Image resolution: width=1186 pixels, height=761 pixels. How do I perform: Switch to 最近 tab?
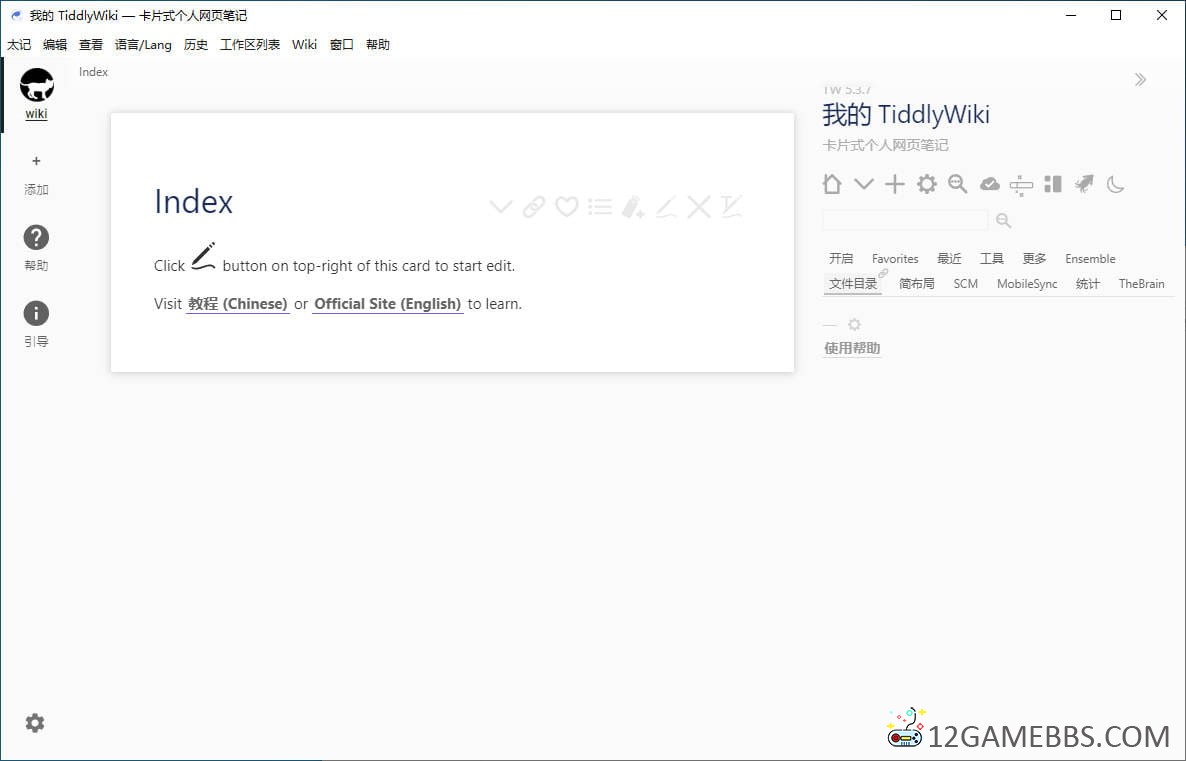click(949, 259)
